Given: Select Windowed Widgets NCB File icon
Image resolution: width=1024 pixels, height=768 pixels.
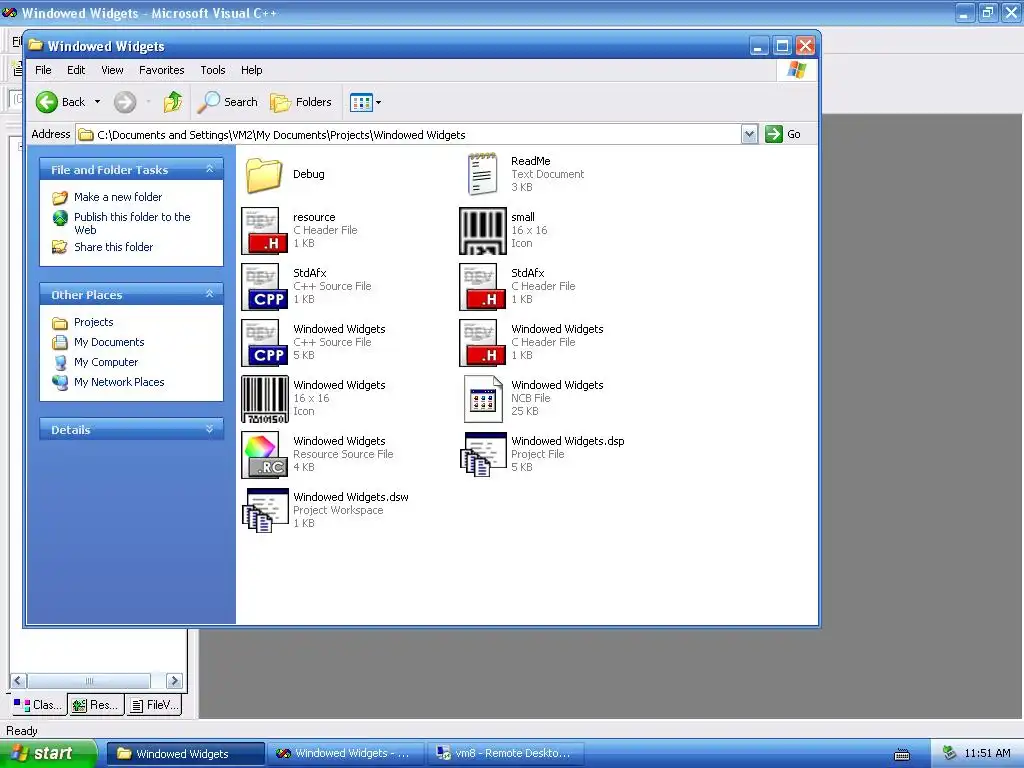Looking at the screenshot, I should coord(483,399).
